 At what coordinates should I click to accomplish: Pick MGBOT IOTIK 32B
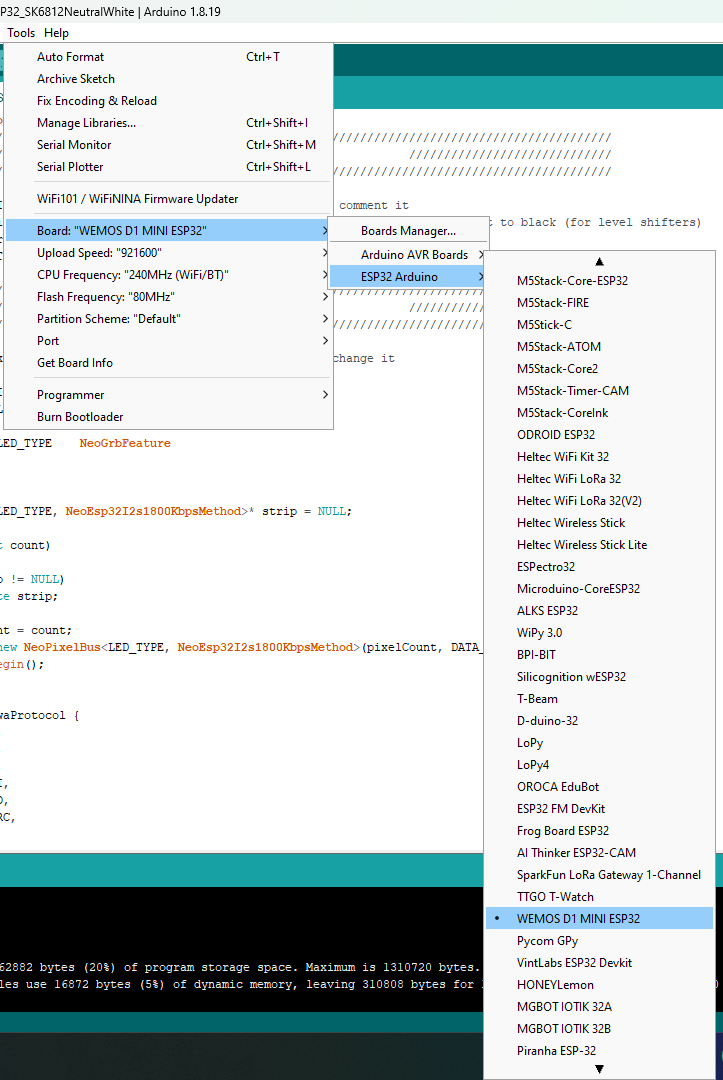[599, 1028]
